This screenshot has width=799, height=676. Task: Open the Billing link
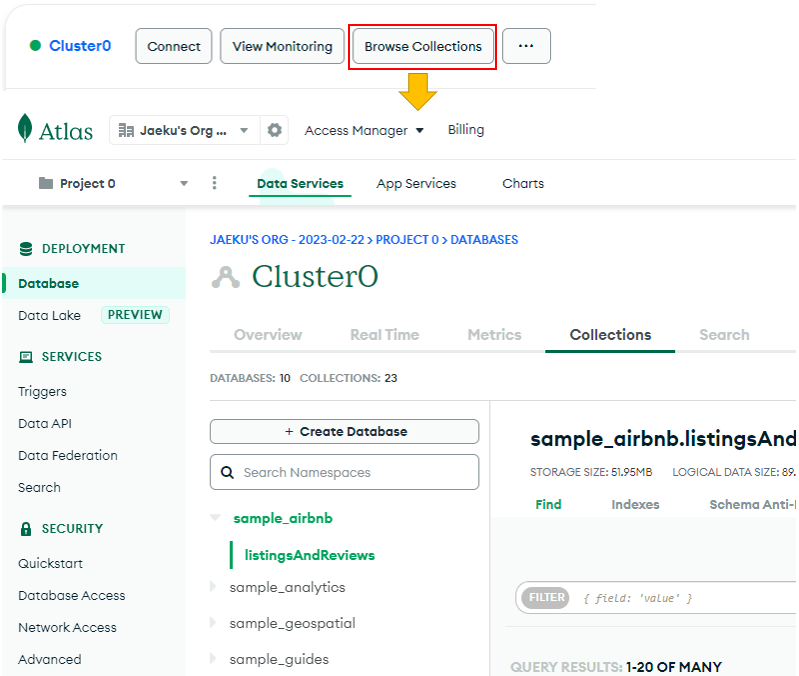[466, 129]
